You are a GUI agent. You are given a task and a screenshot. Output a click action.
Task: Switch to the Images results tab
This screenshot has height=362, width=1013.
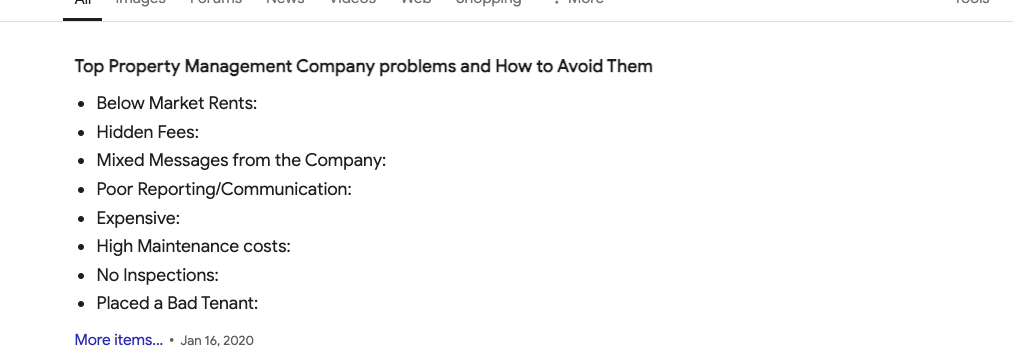pos(140,2)
